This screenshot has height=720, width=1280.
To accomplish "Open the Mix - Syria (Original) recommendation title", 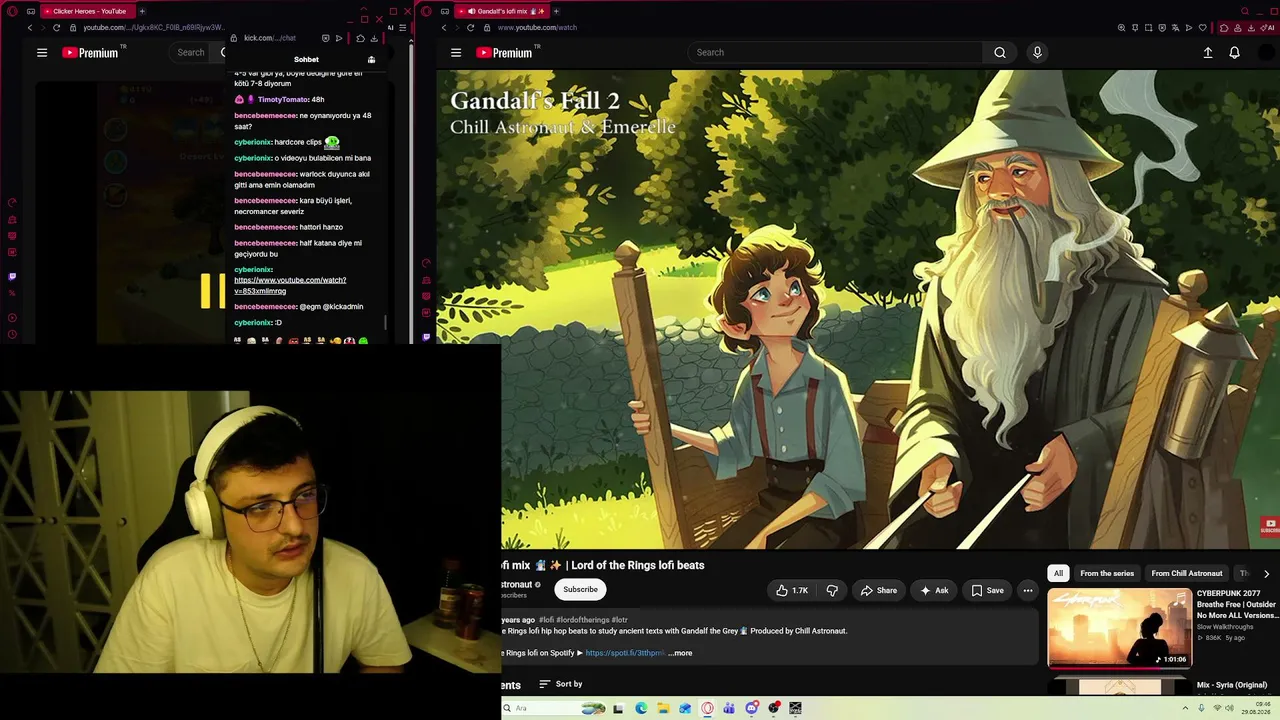I will point(1232,685).
